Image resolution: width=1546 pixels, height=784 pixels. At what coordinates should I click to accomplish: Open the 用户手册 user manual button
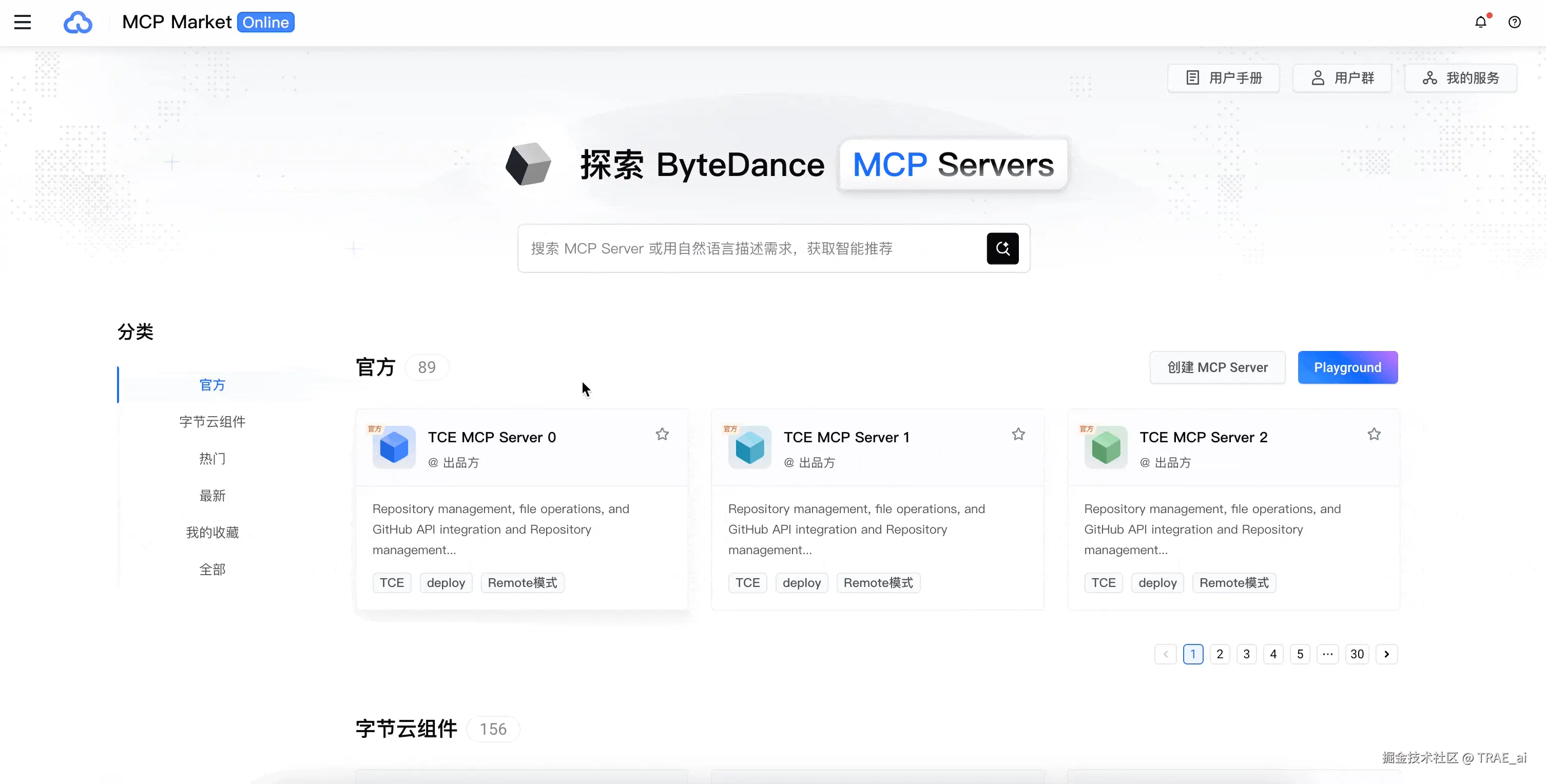point(1223,78)
